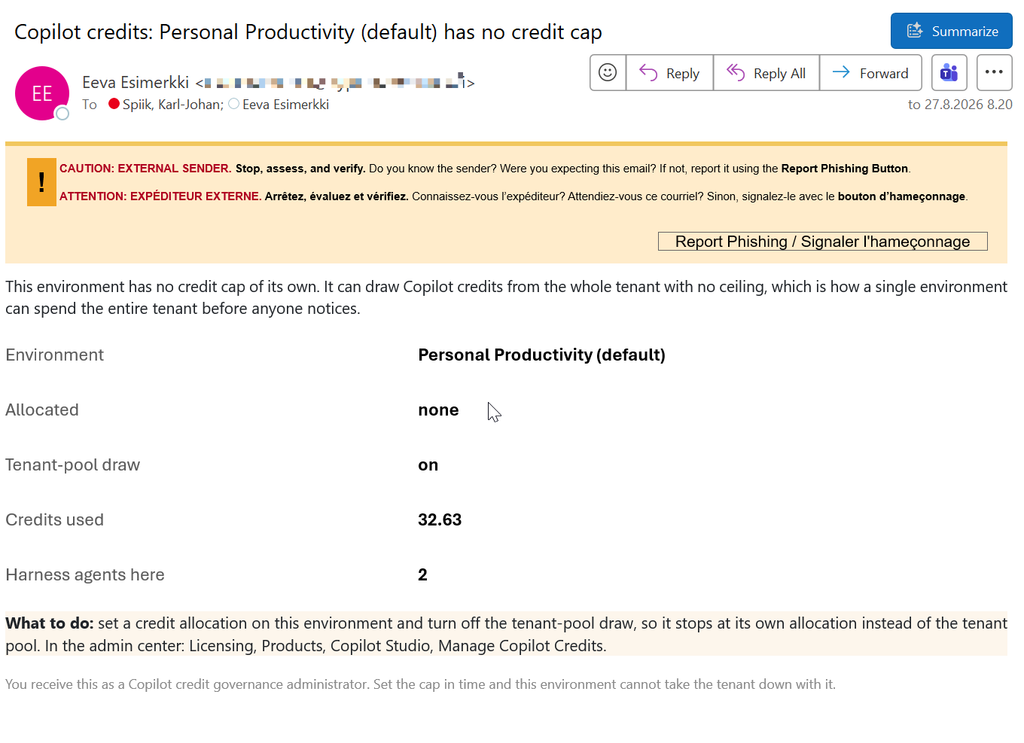The width and height of the screenshot is (1024, 743).
Task: Select recipient Spiik, Karl-Johan
Action: pos(172,104)
